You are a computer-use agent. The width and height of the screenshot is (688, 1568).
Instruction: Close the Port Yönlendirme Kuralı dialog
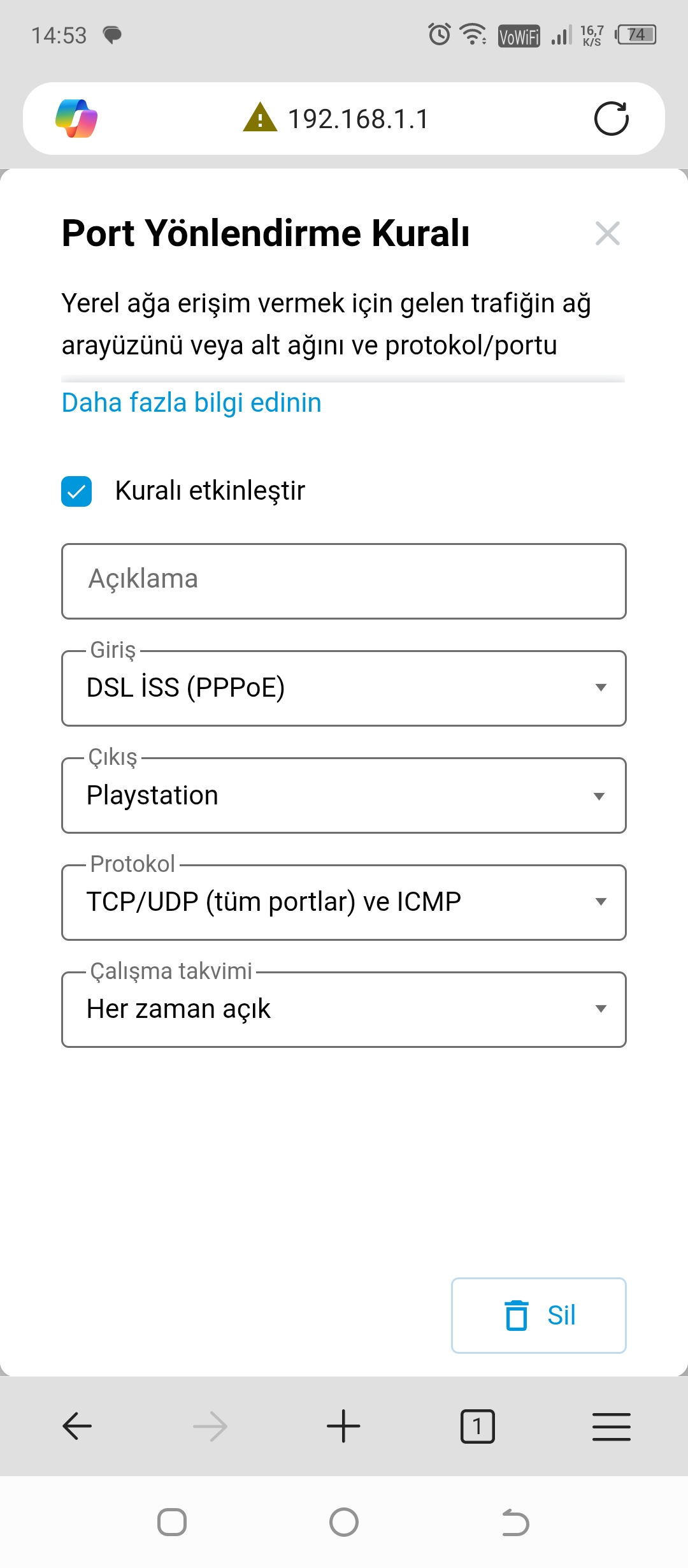[608, 234]
